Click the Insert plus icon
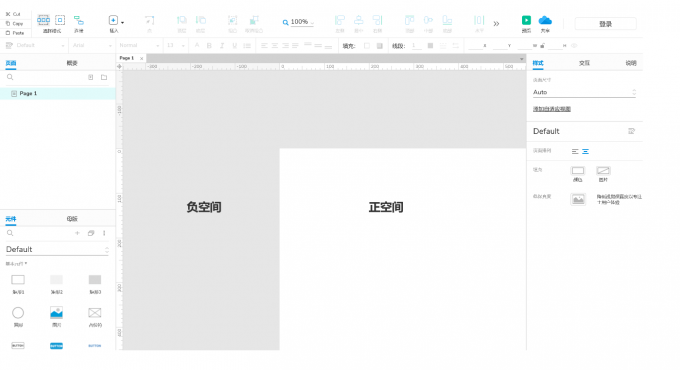Viewport: 680px width, 370px height. [113, 20]
